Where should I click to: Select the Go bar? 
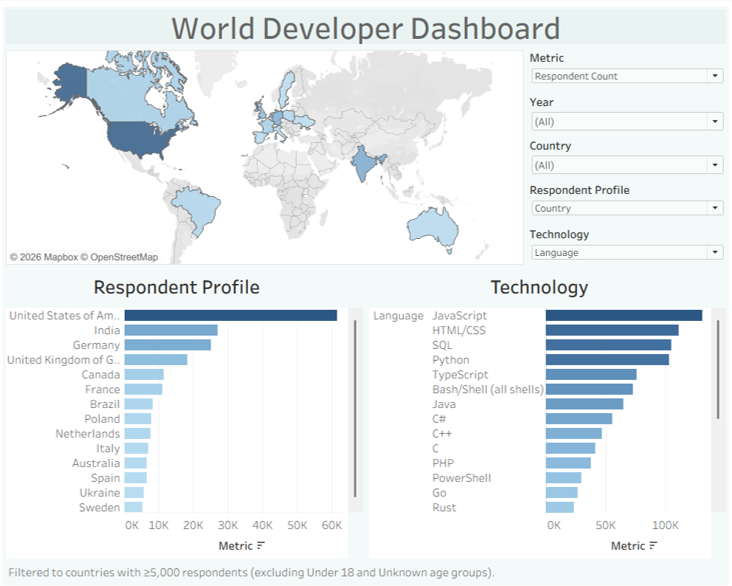pos(562,493)
